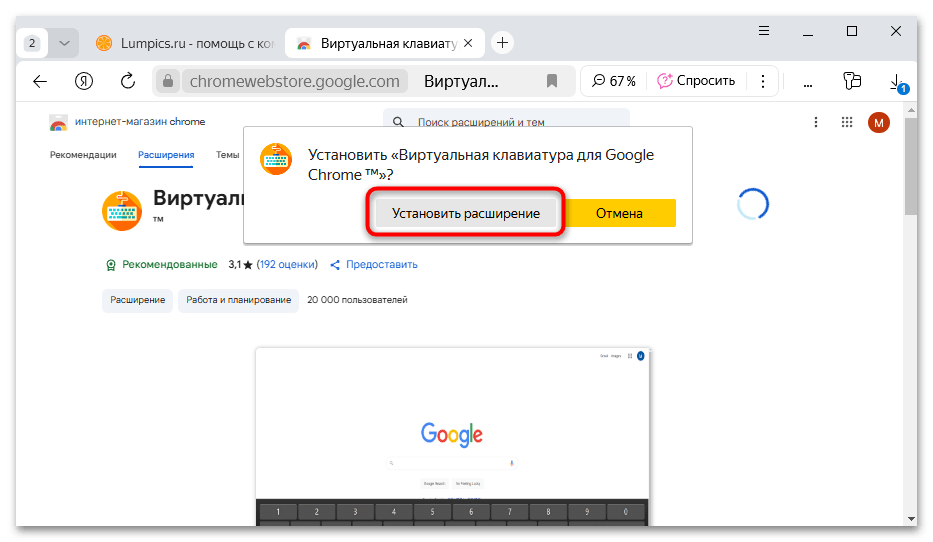
Task: Click the page vertical scrollbar thumb
Action: coord(911,167)
